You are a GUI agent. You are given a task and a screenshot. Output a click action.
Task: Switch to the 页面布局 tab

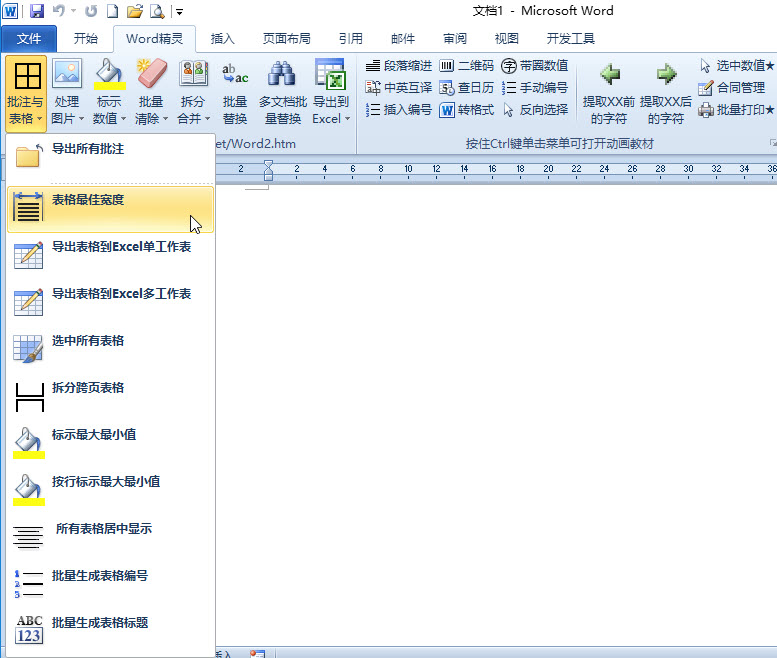pyautogui.click(x=288, y=39)
